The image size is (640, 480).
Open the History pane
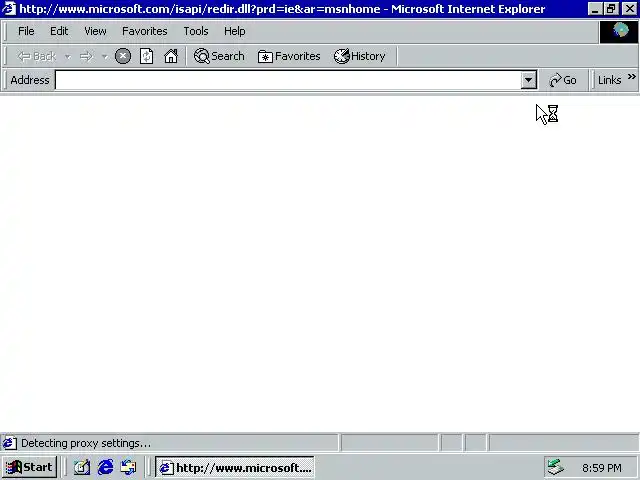(360, 56)
